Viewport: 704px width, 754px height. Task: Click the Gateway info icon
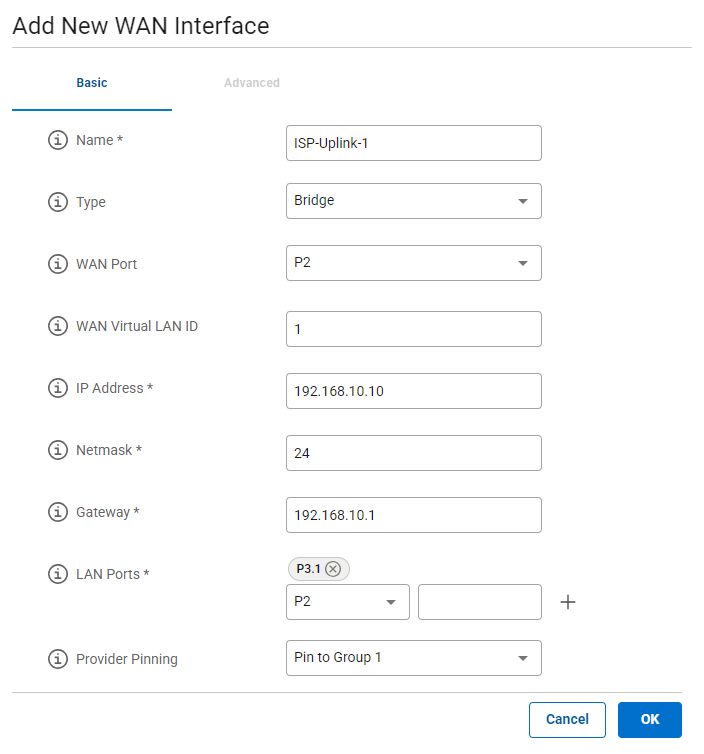click(x=58, y=513)
